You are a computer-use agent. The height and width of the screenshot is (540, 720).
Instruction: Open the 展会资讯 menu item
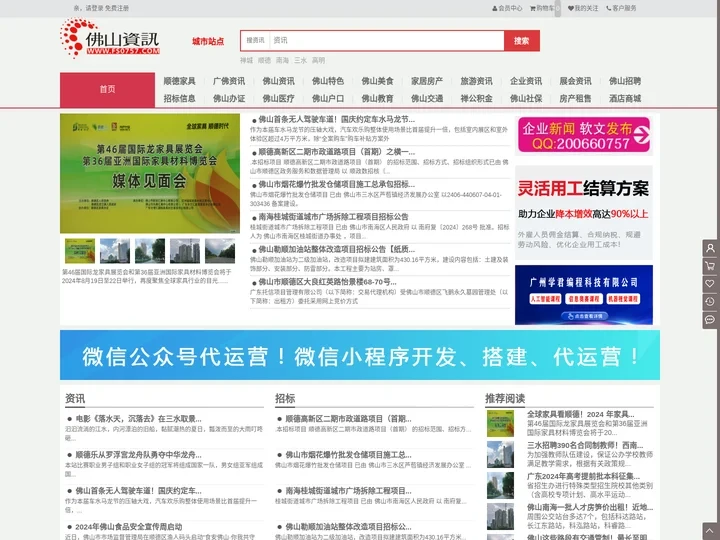click(x=575, y=81)
